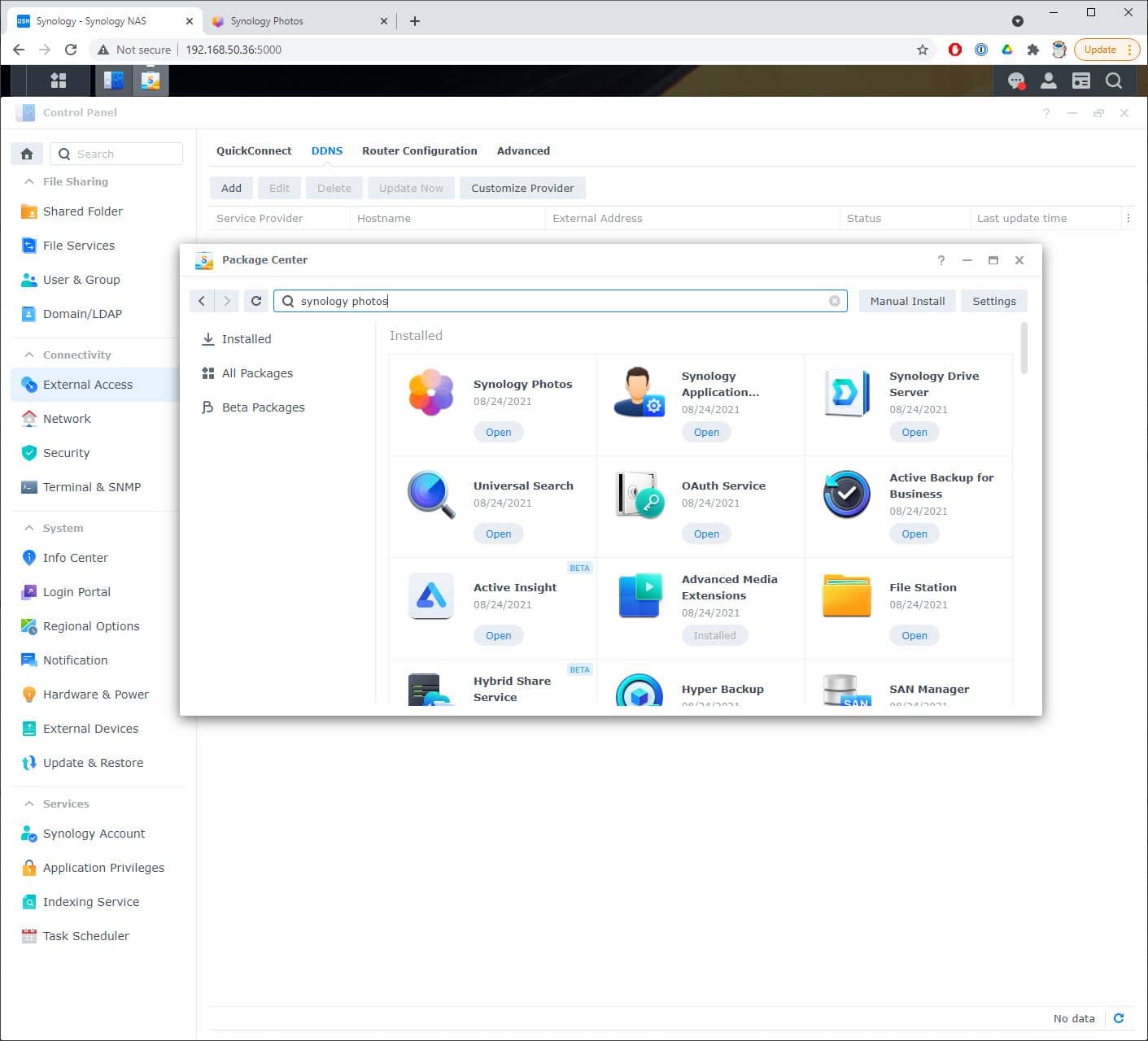1148x1041 pixels.
Task: Refresh Package Center list
Action: click(256, 301)
